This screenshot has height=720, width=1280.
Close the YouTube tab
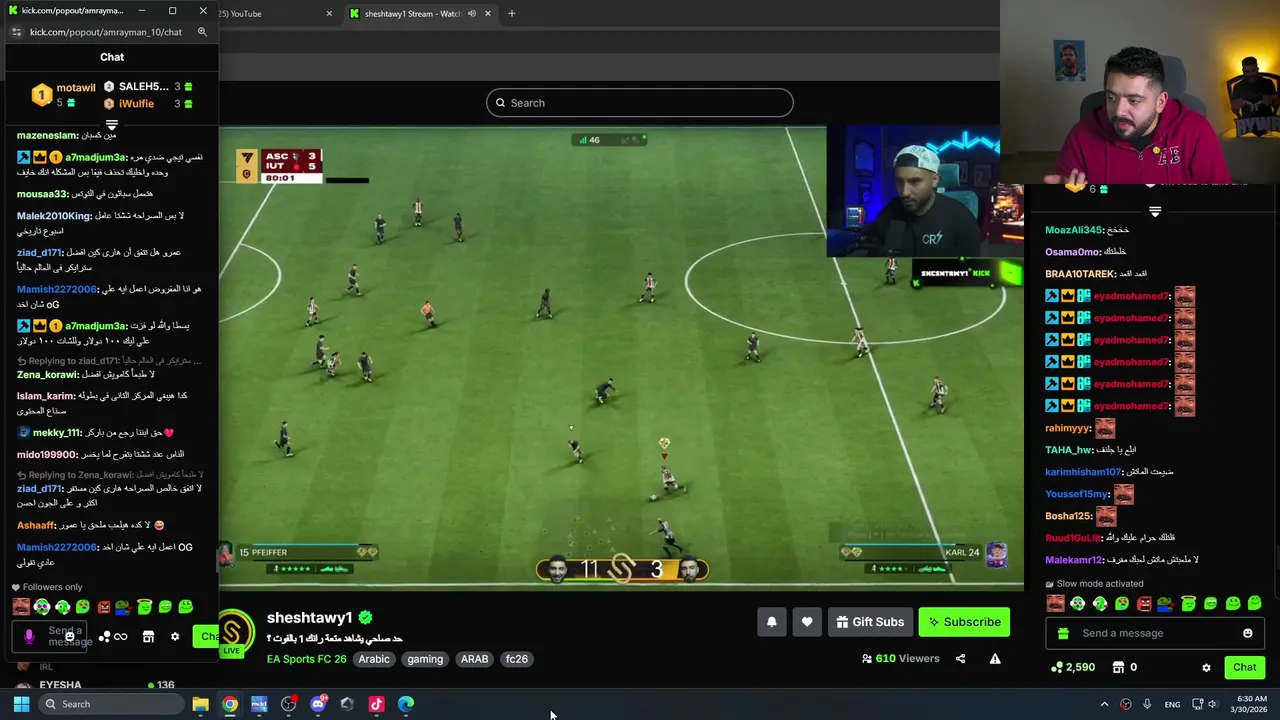pos(329,14)
